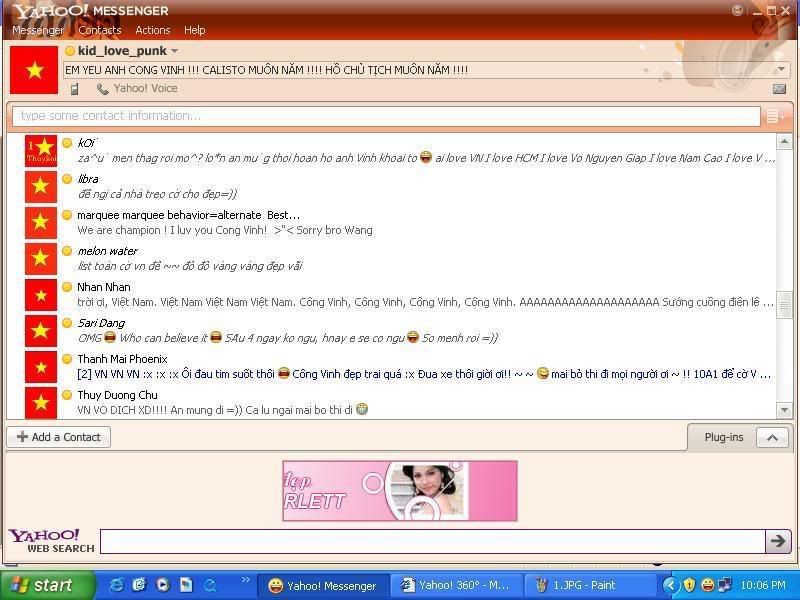Click the mobile phone icon under kid_love_punk
800x600 pixels.
[74, 89]
